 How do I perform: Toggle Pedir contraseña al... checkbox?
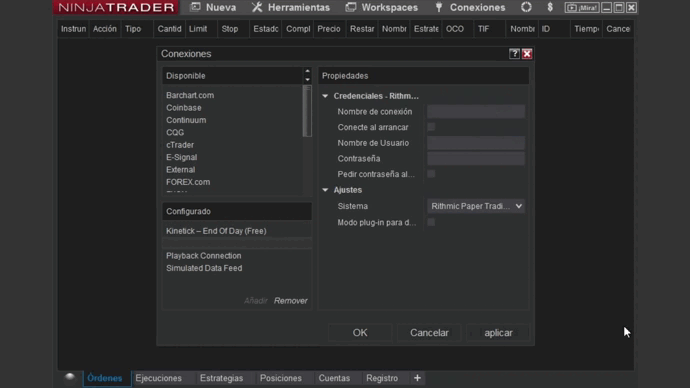(x=431, y=174)
